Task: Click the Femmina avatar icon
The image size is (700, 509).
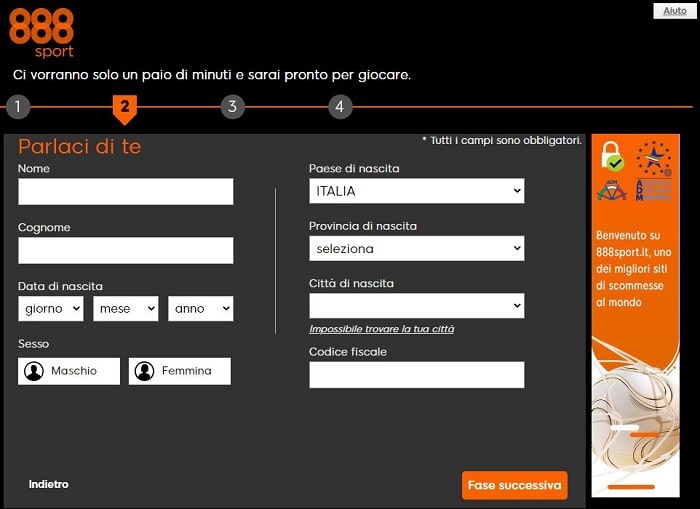Action: tap(145, 371)
